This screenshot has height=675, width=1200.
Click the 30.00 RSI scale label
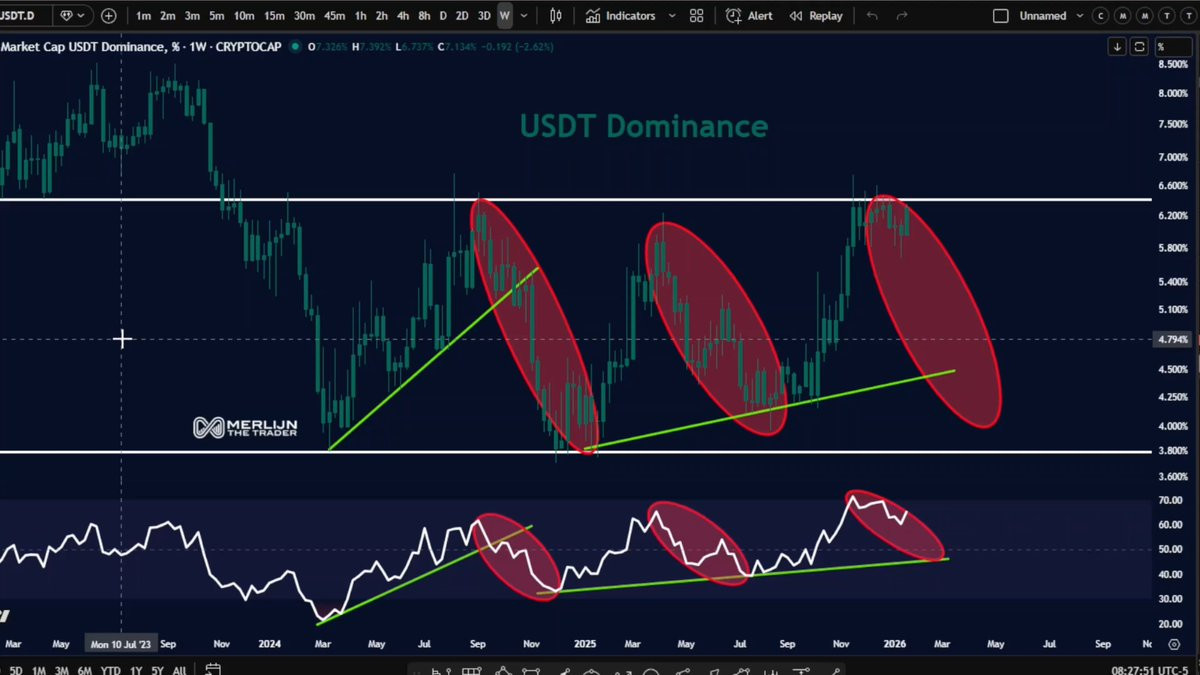click(x=1170, y=599)
